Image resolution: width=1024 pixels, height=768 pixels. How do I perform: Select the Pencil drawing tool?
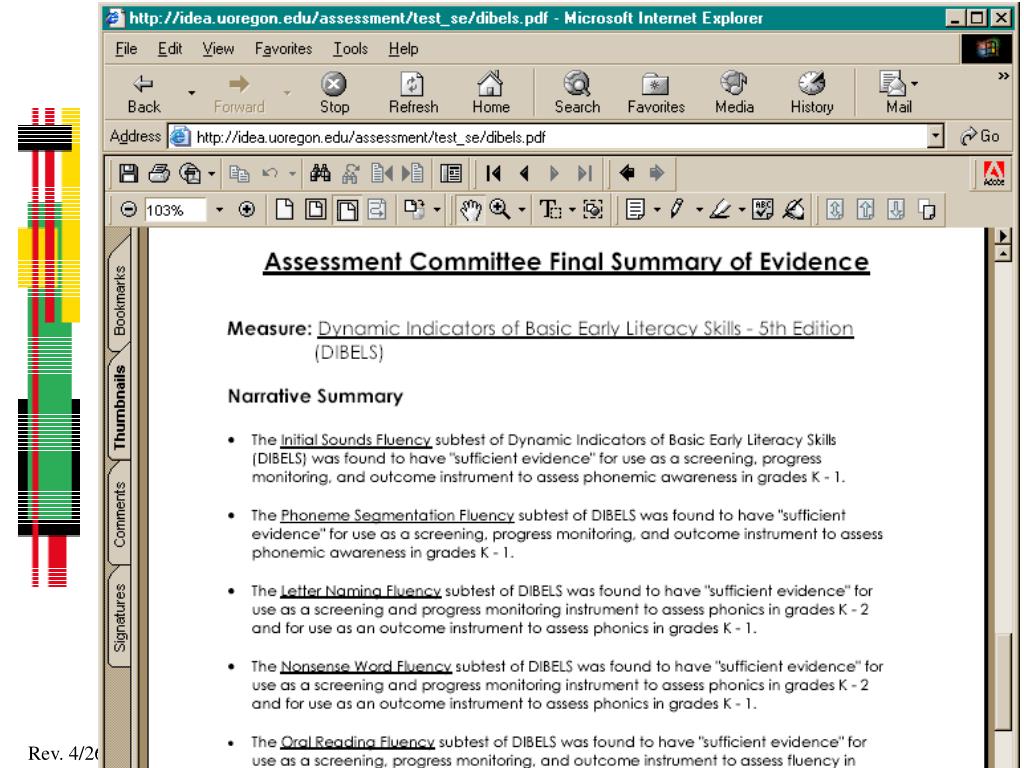pos(677,210)
